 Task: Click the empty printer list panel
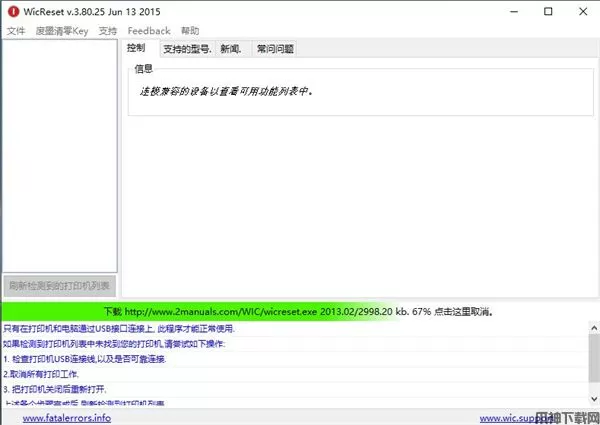click(60, 156)
